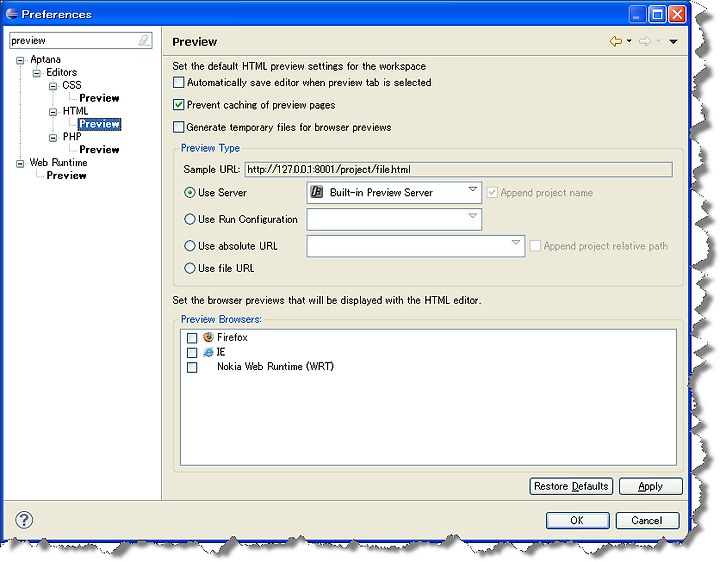Open the Back history dropdown arrow
The image size is (720, 562).
pyautogui.click(x=629, y=41)
